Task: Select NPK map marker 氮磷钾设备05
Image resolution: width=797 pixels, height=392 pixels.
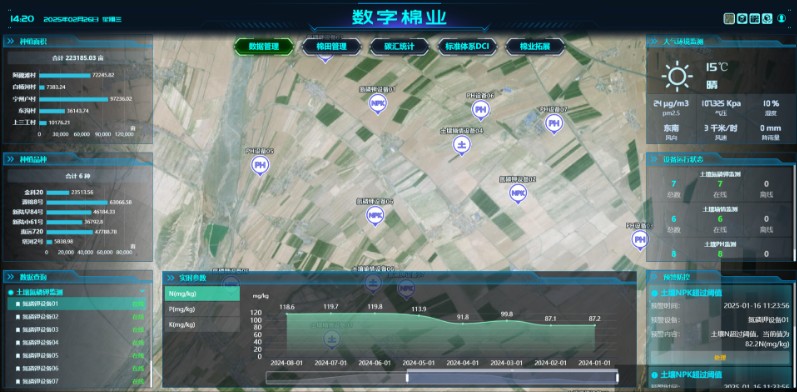Action: tap(375, 216)
